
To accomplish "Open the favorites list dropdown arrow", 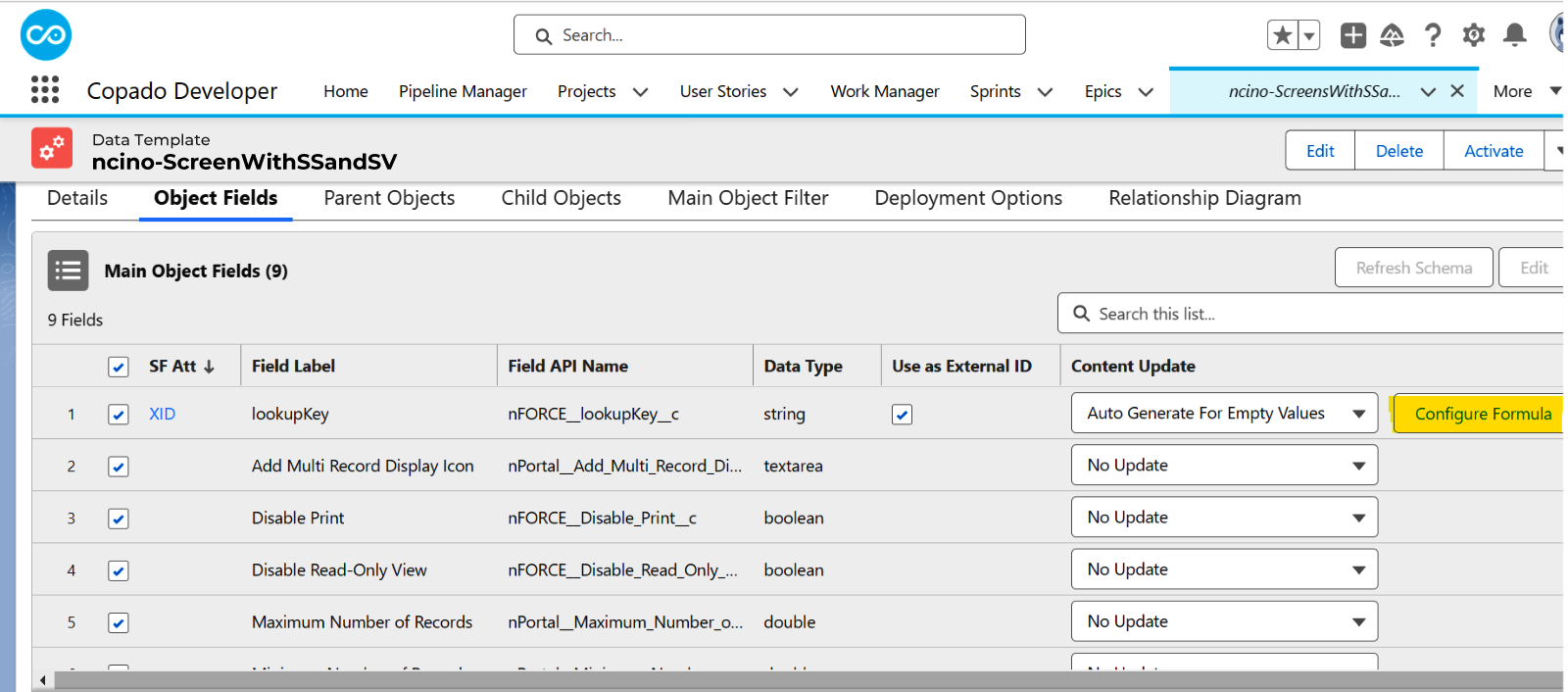I will coord(1308,35).
